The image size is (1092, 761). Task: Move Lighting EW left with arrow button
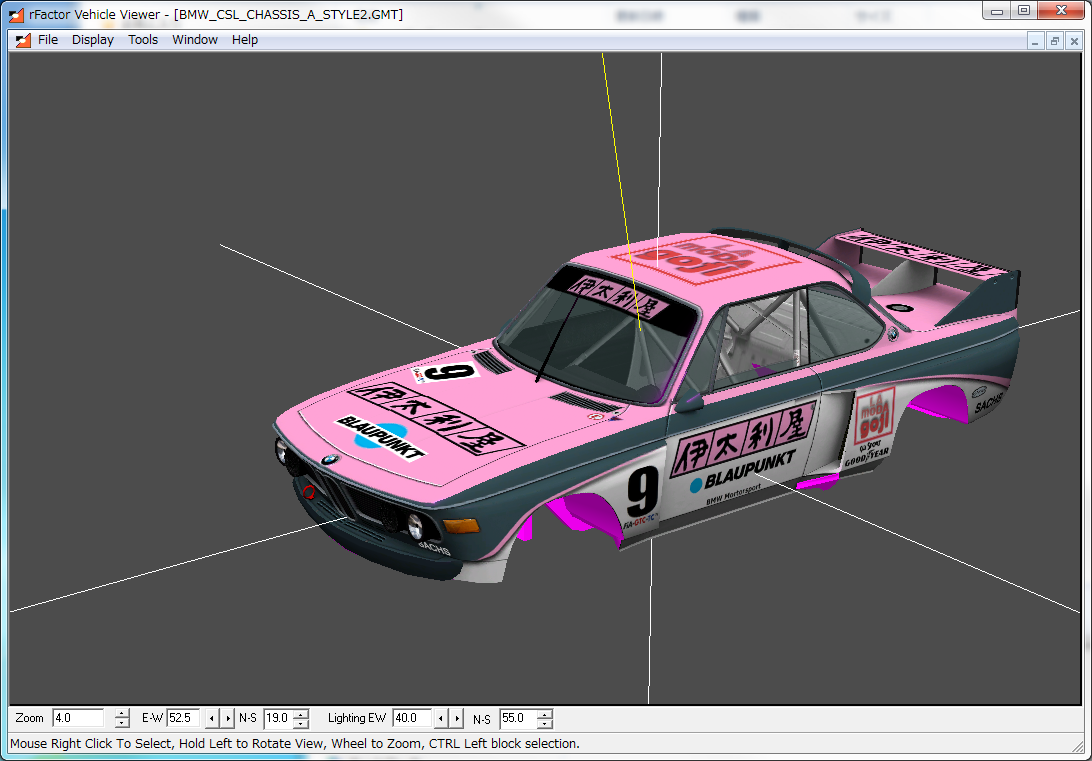pyautogui.click(x=441, y=718)
